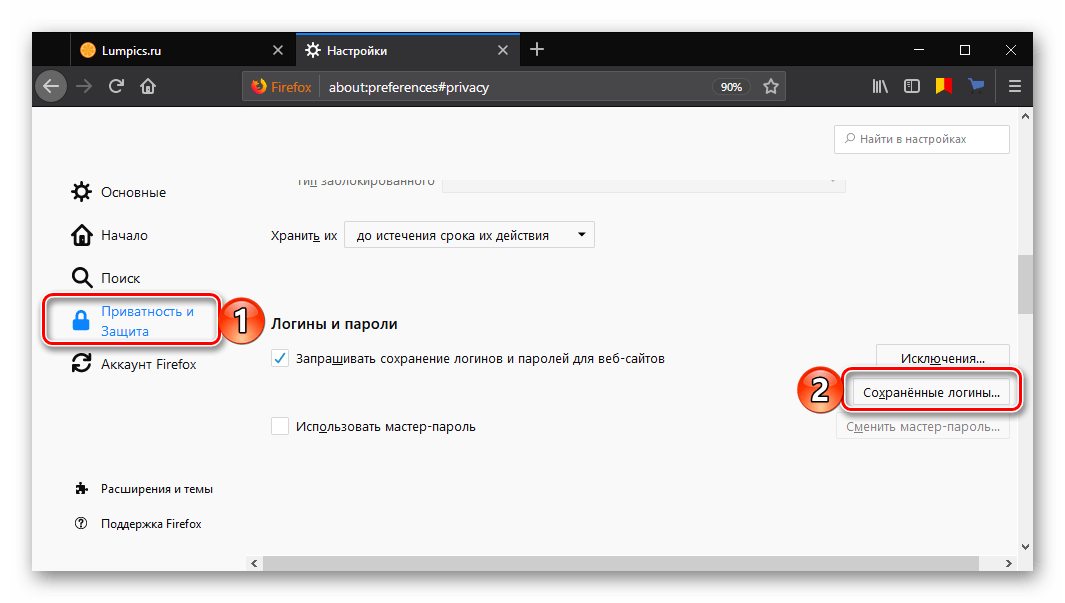Open the Основные settings category
1065x603 pixels.
tap(119, 192)
